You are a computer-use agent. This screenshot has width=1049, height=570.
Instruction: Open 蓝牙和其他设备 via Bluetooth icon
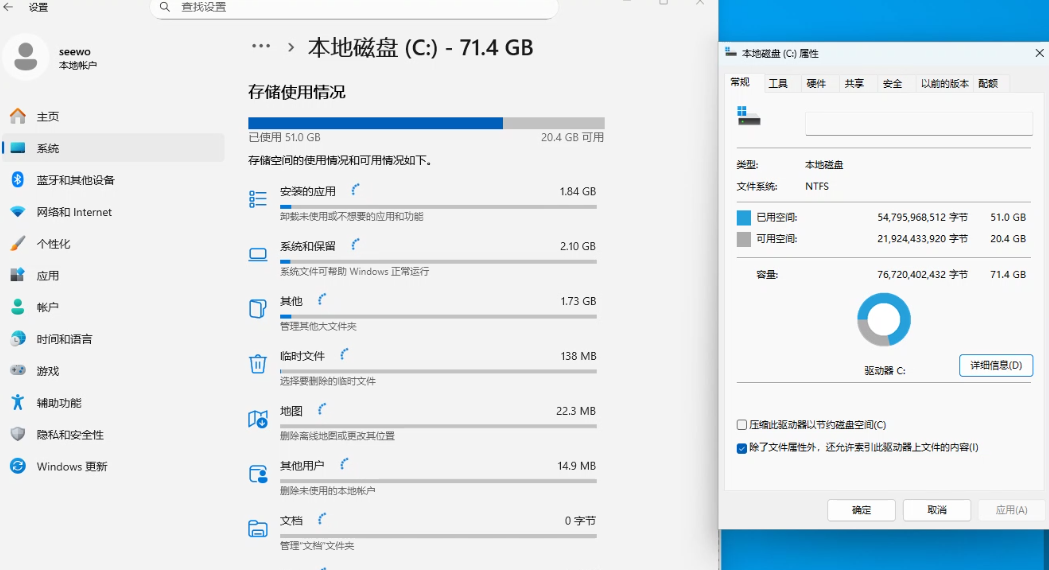tap(18, 179)
